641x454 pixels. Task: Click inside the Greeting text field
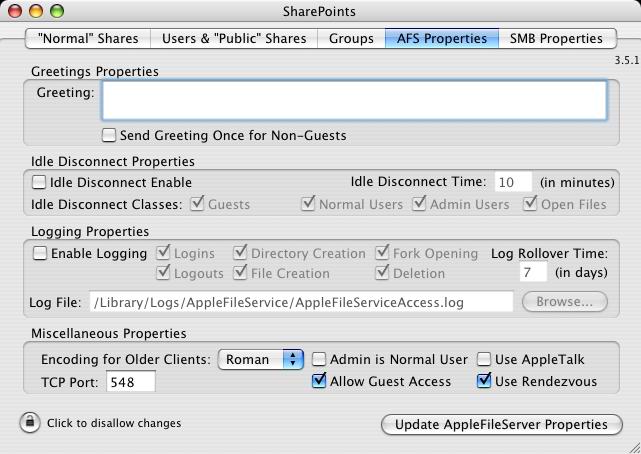[x=354, y=100]
